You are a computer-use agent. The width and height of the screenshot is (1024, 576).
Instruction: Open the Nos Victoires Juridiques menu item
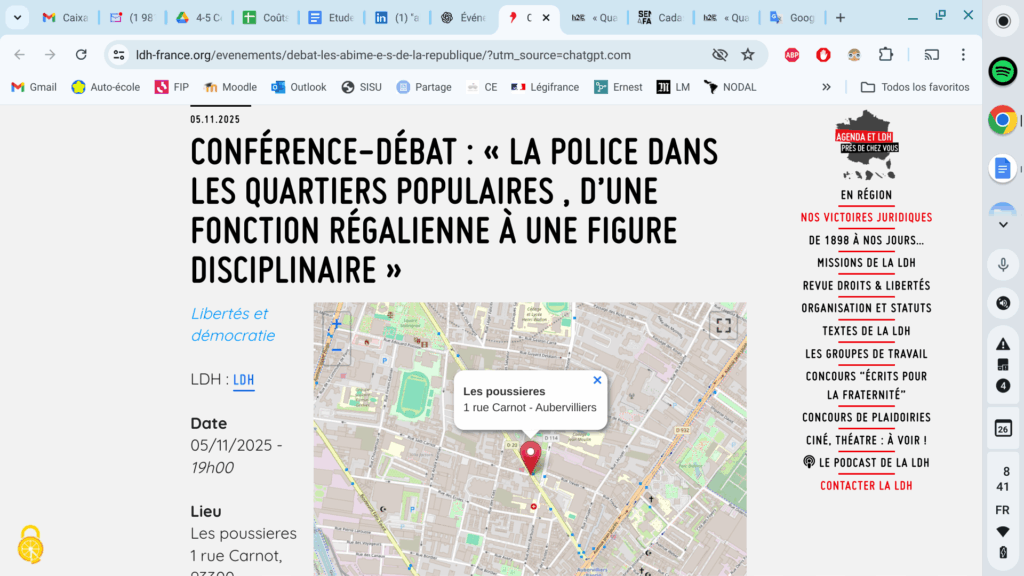866,217
